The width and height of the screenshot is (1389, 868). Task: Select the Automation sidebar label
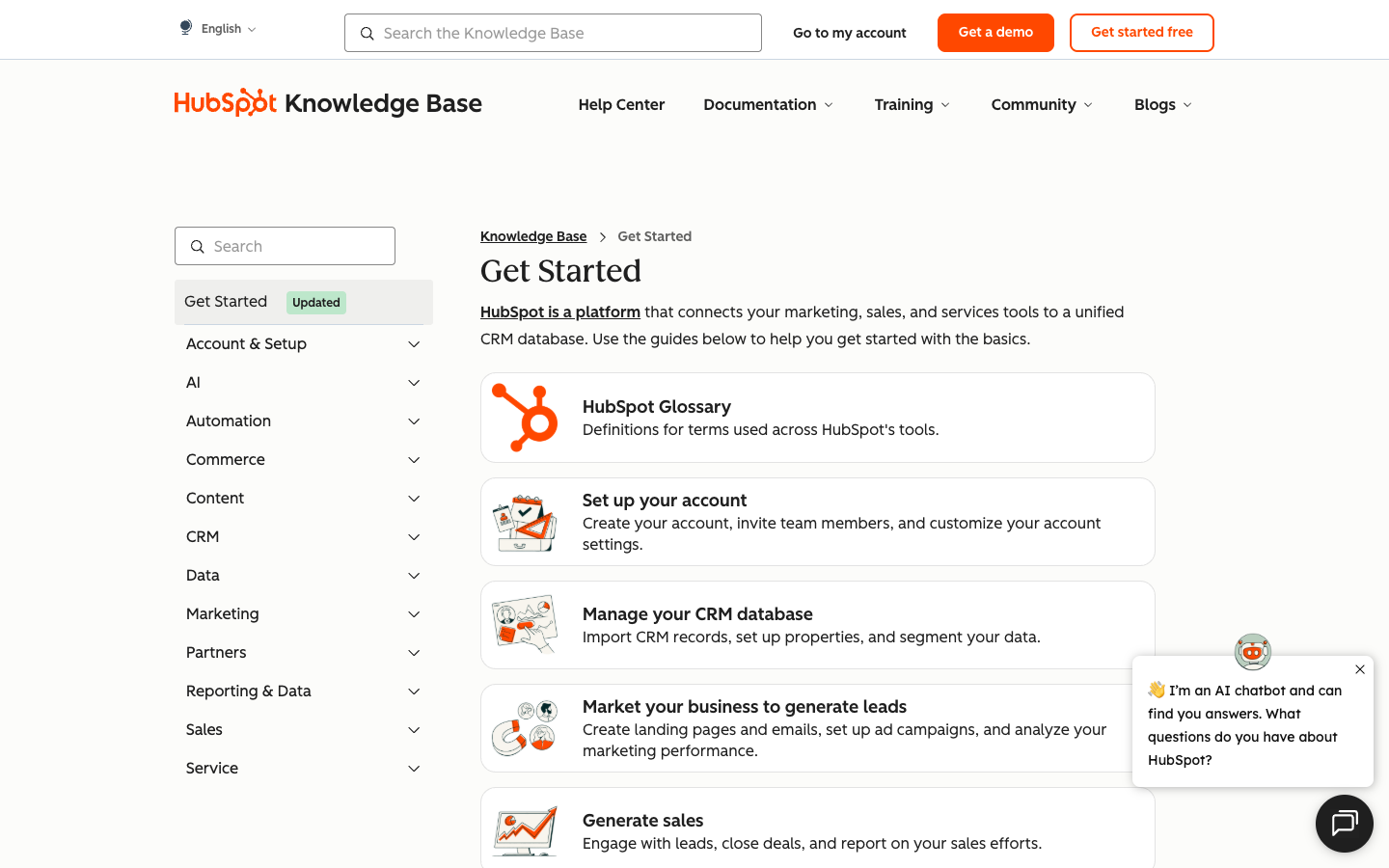[x=229, y=421]
